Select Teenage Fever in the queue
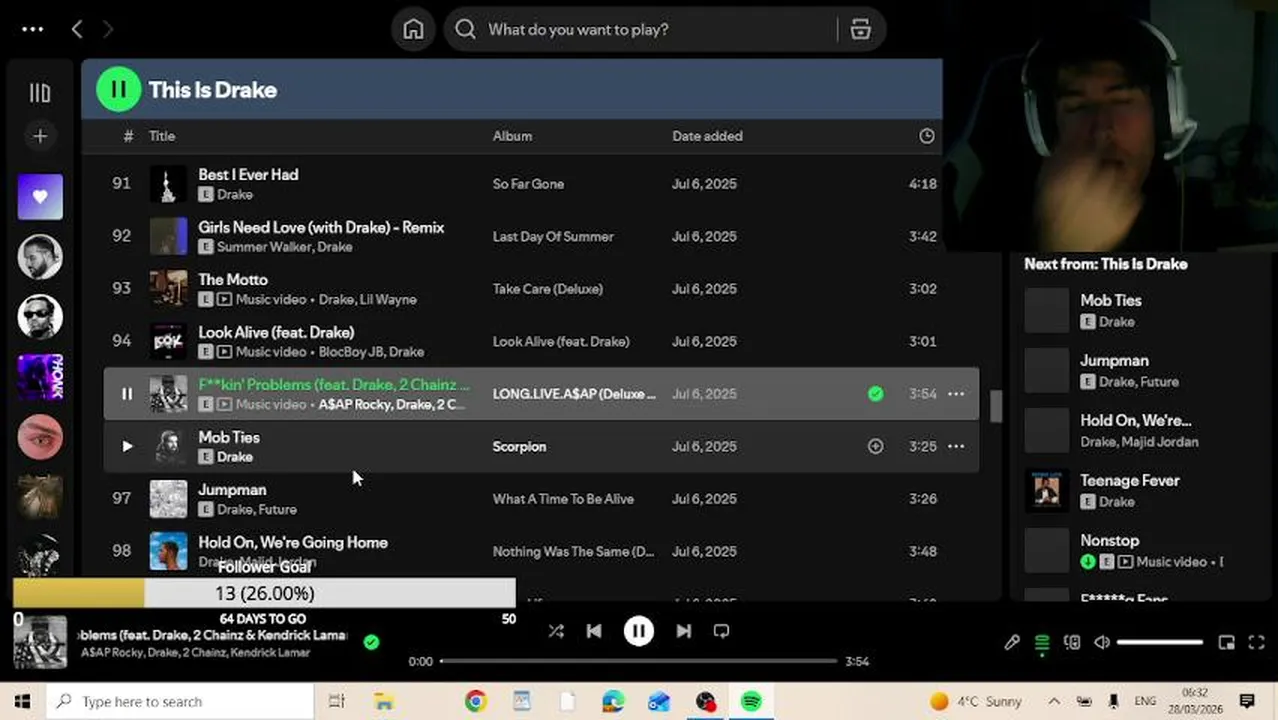This screenshot has width=1278, height=720. click(x=1130, y=480)
